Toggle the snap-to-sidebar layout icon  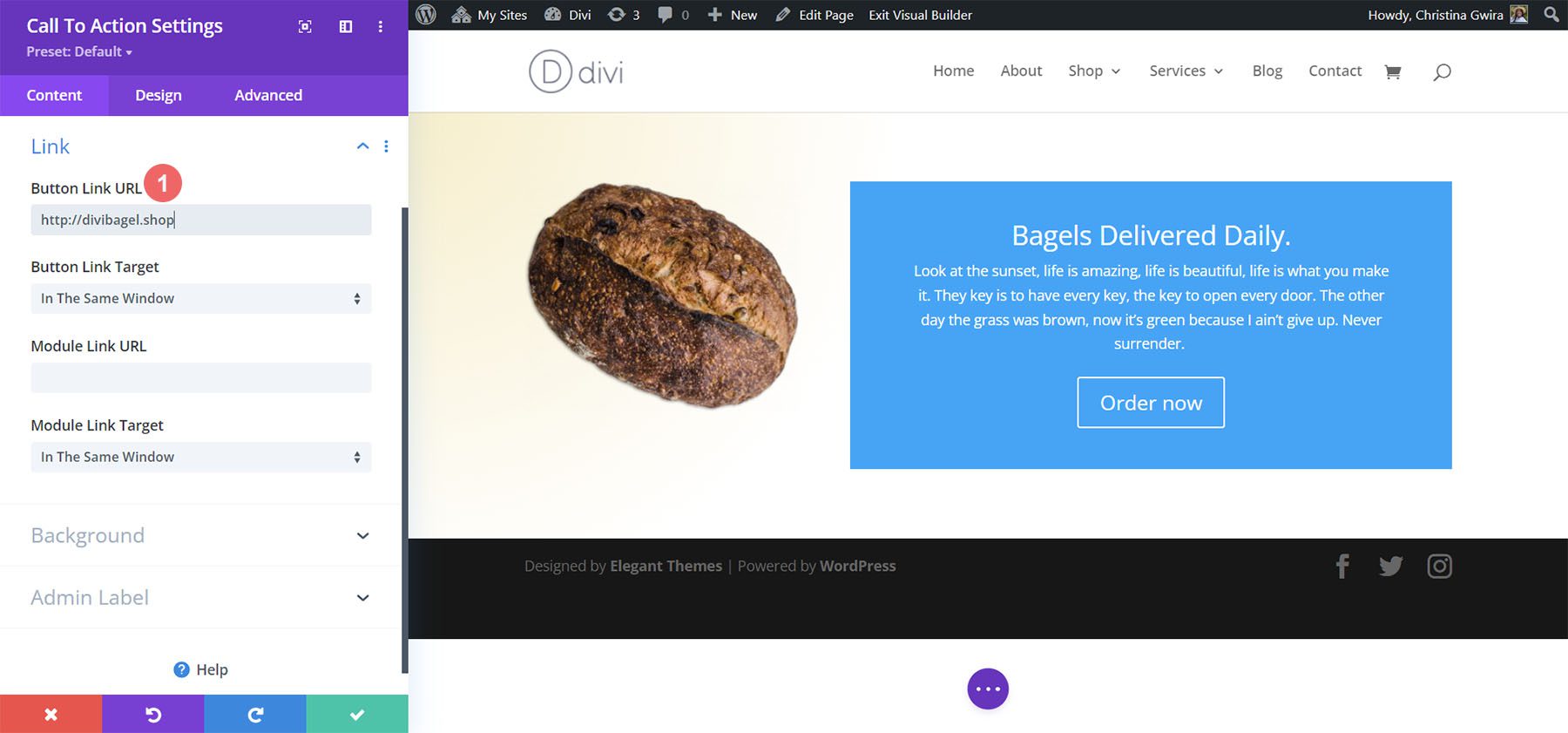[346, 27]
